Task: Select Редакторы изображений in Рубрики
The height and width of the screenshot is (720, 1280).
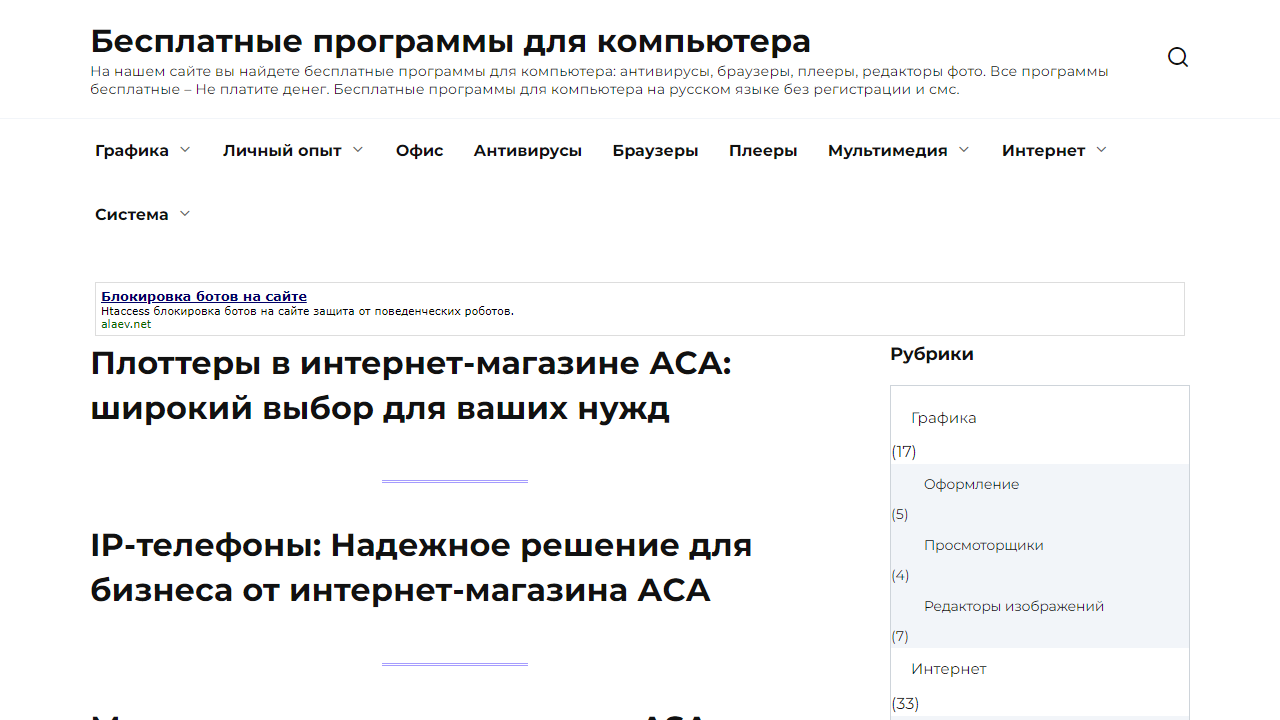Action: [1014, 606]
